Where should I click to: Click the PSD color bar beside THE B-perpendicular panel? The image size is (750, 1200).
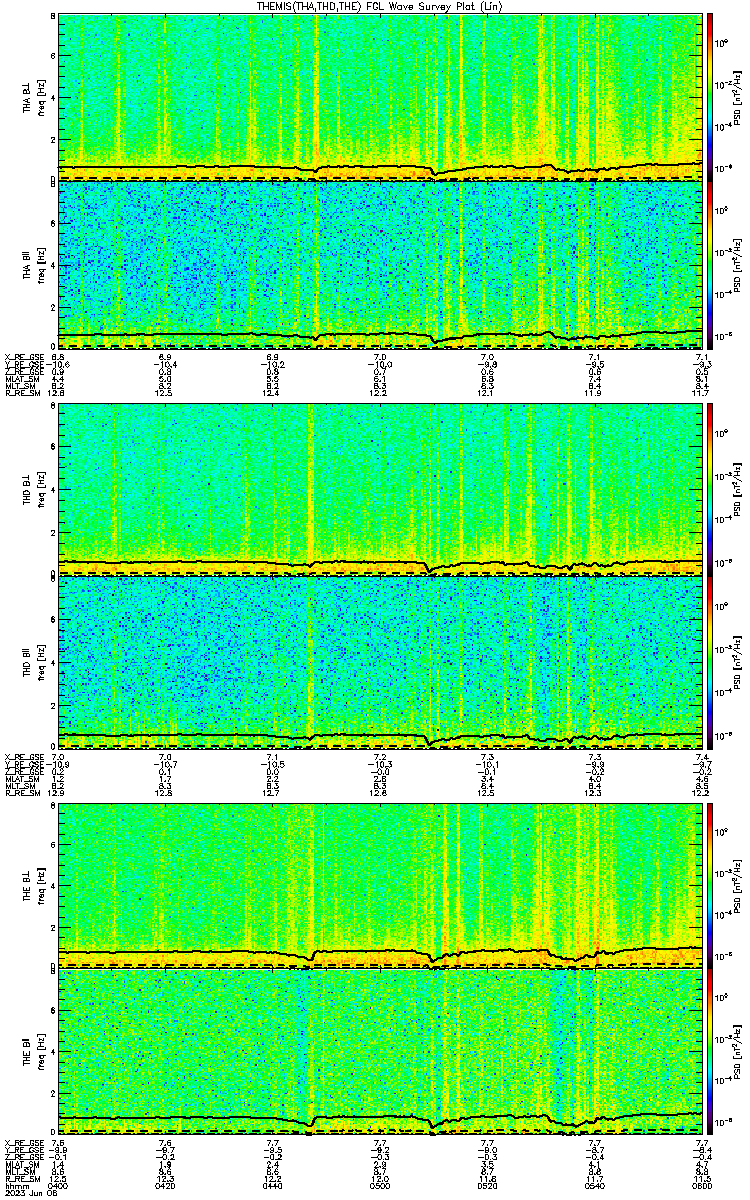coord(711,884)
